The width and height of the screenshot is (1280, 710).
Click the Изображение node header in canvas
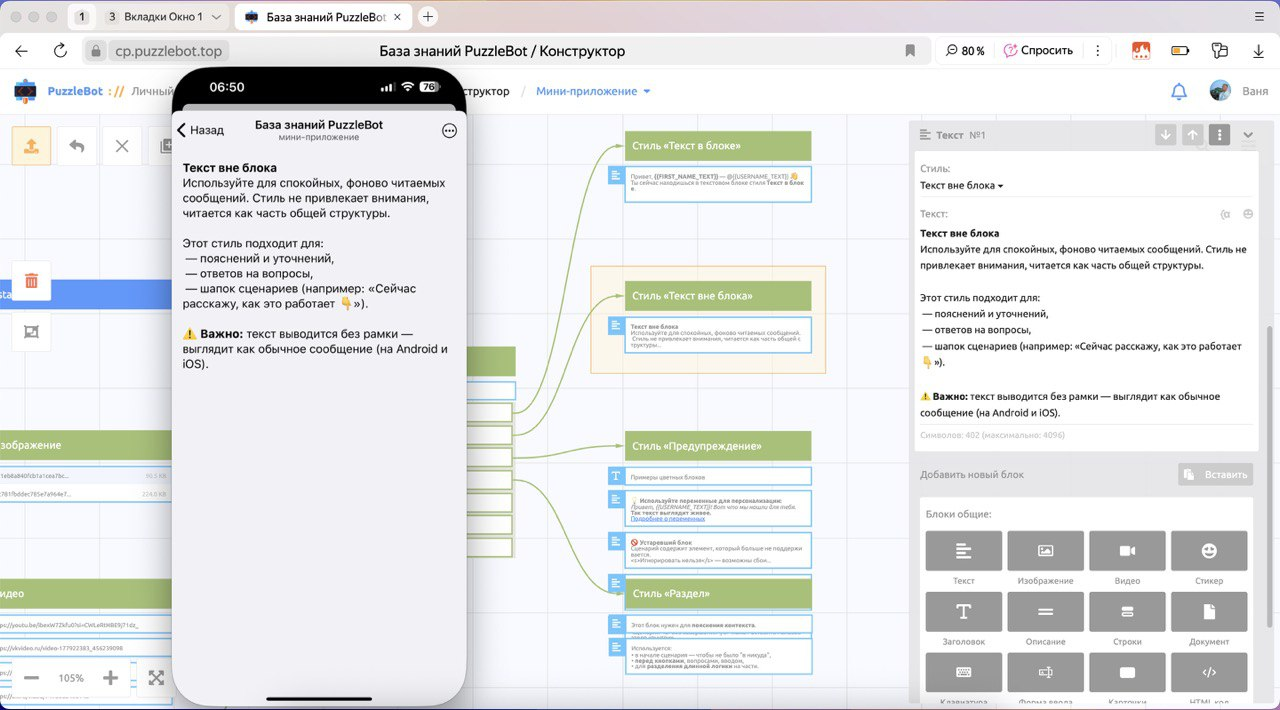[84, 445]
